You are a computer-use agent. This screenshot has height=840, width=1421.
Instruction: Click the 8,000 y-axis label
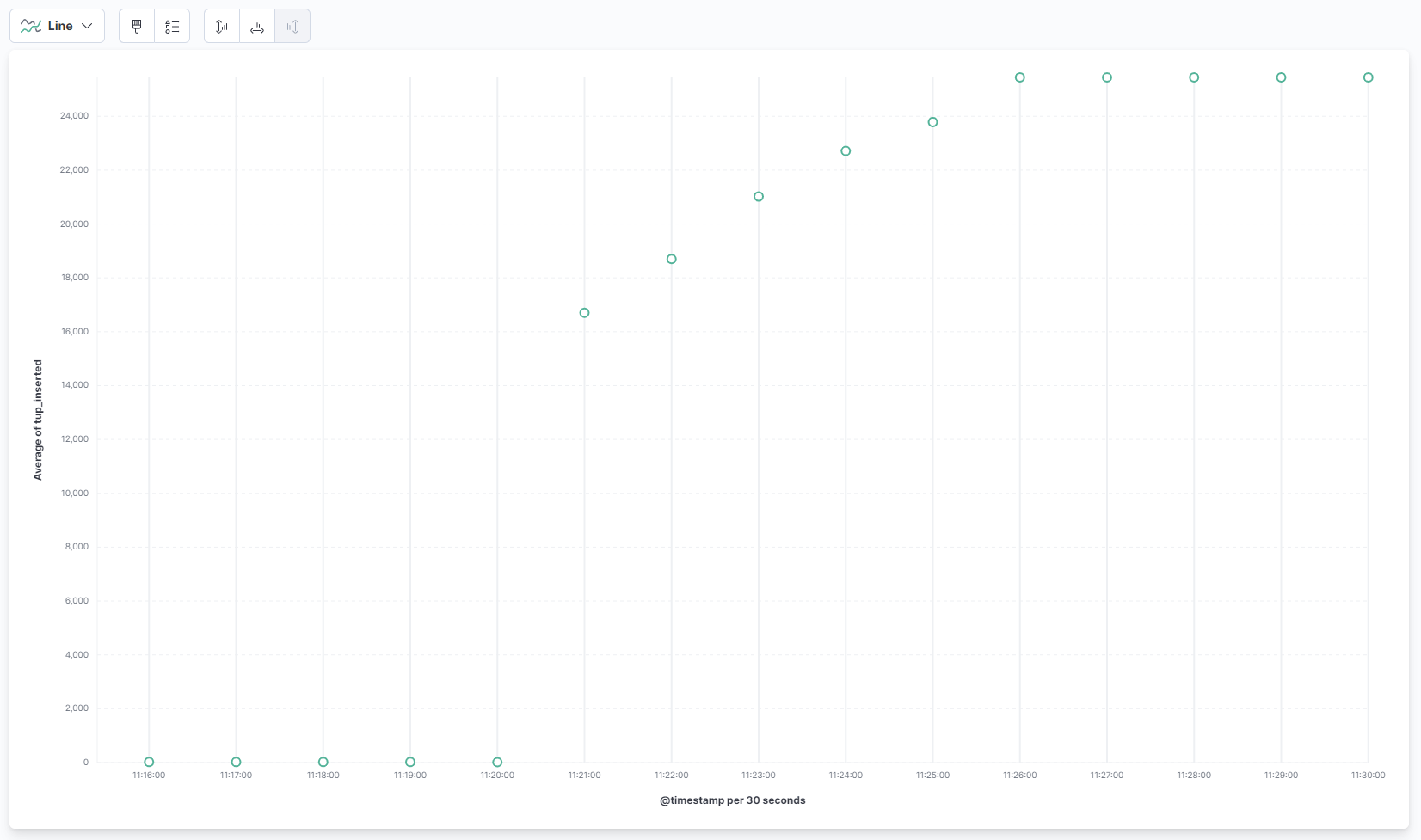tap(77, 547)
